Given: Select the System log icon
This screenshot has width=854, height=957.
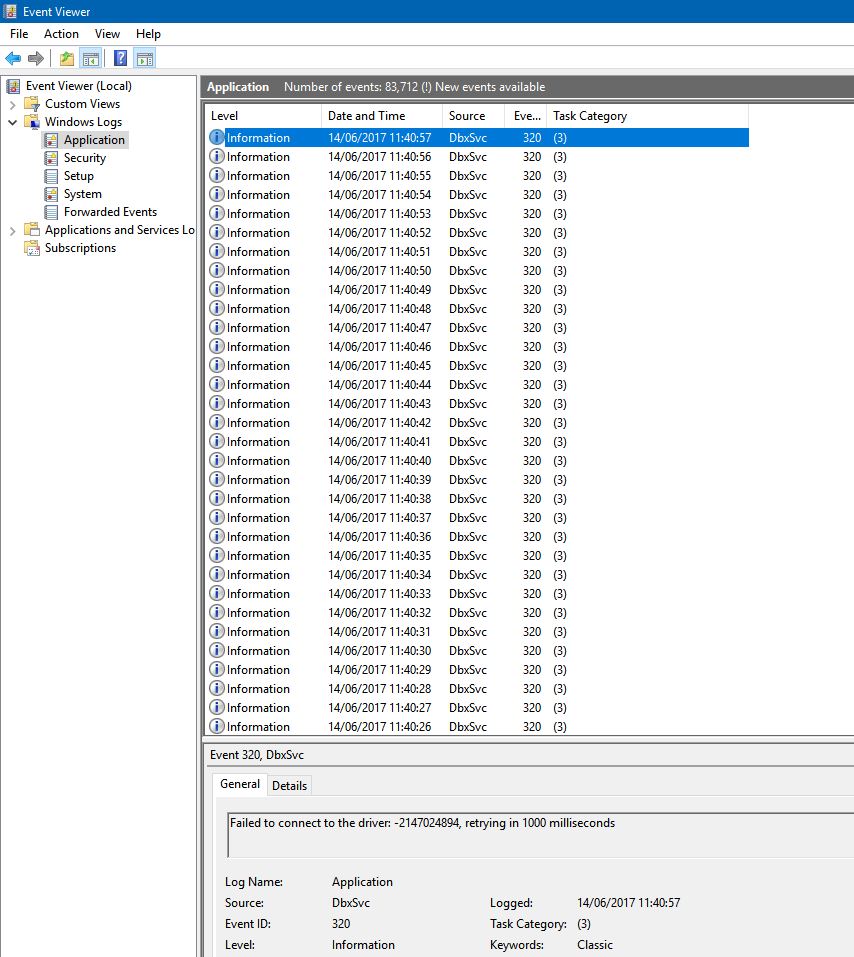Looking at the screenshot, I should click(51, 194).
